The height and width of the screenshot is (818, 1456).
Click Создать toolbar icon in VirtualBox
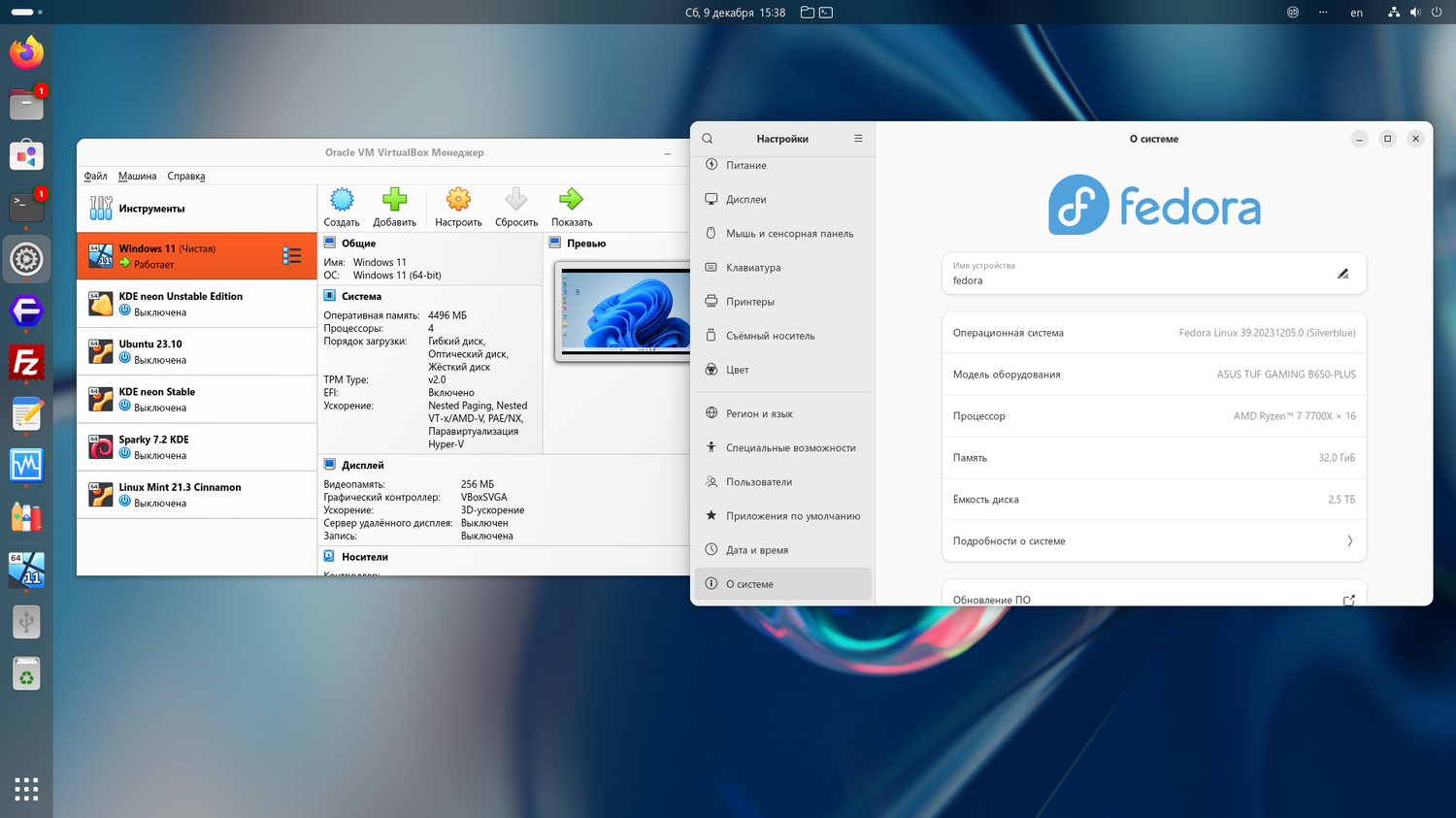coord(342,208)
